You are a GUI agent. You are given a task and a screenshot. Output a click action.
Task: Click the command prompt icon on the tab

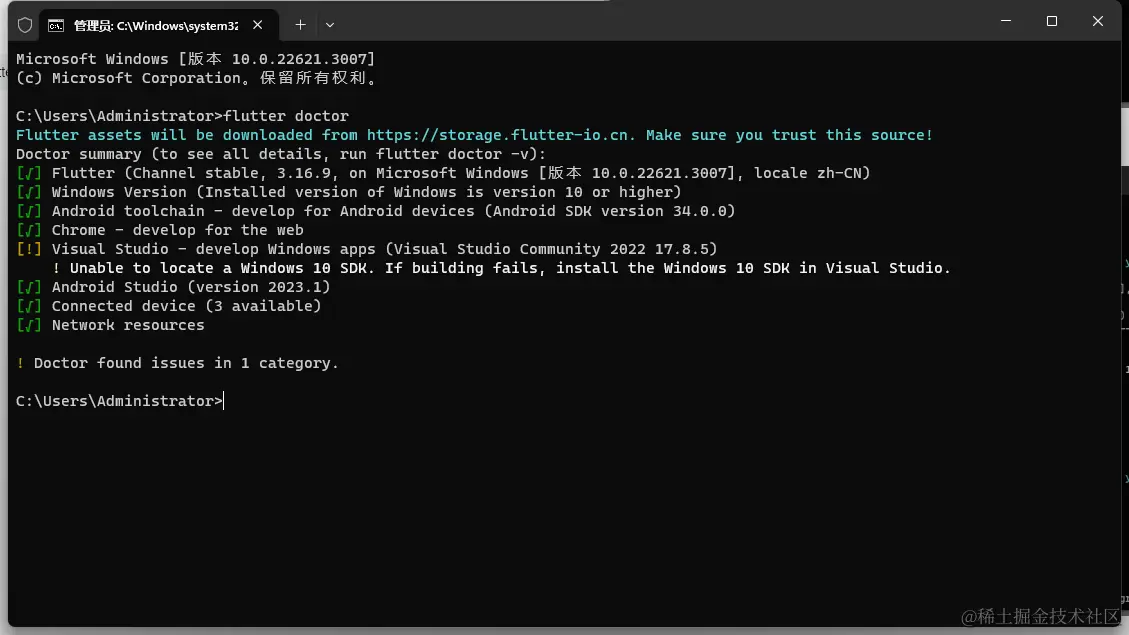[55, 26]
